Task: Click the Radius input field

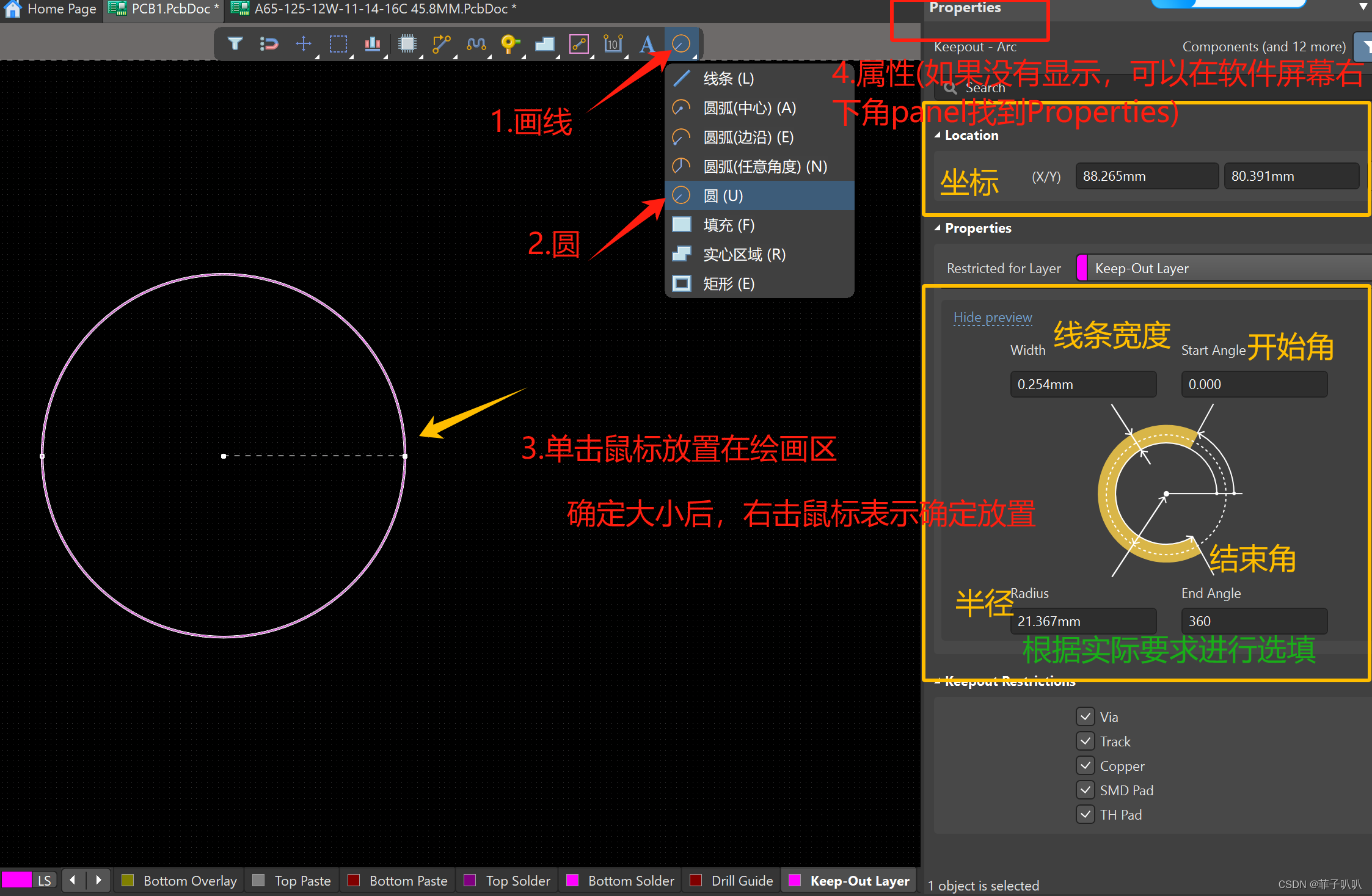Action: click(x=1082, y=621)
